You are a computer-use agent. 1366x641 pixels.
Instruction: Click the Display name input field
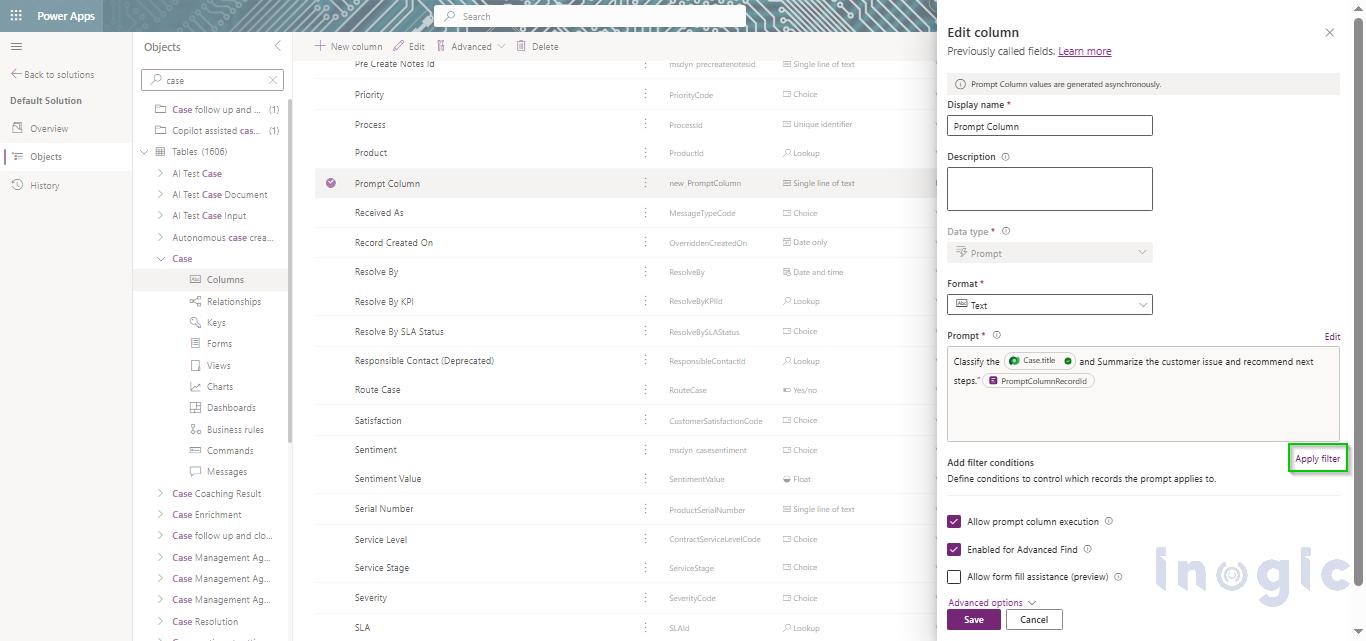coord(1050,126)
